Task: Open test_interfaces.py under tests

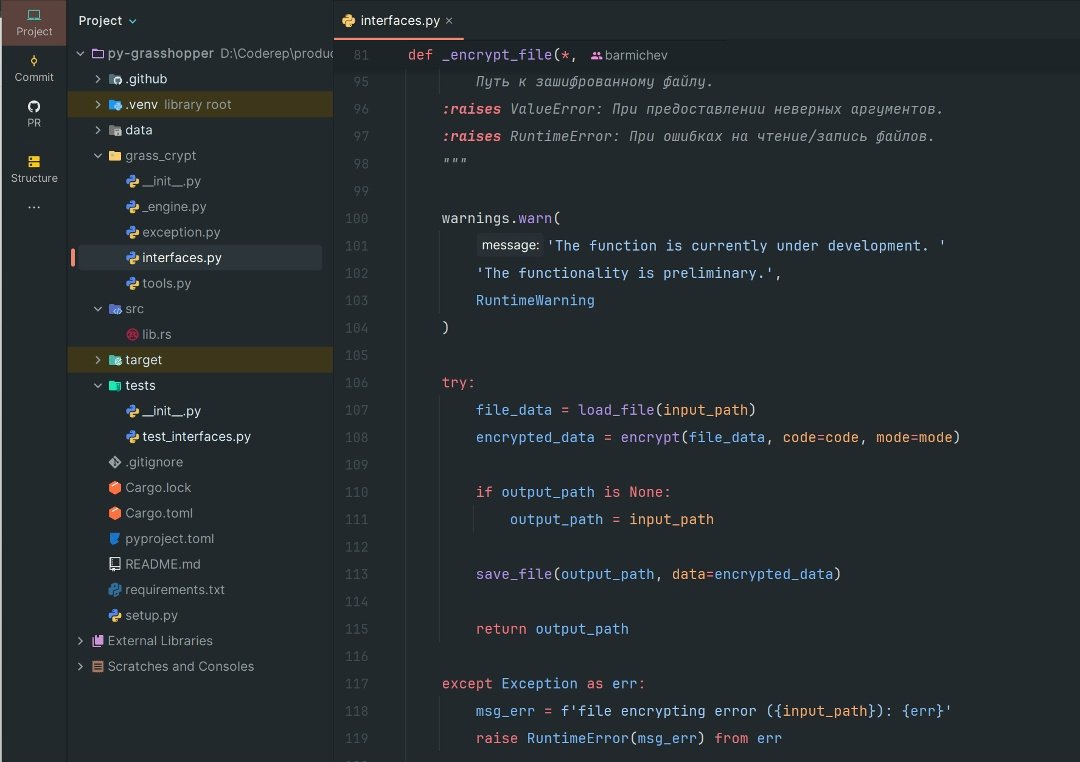Action: click(188, 436)
